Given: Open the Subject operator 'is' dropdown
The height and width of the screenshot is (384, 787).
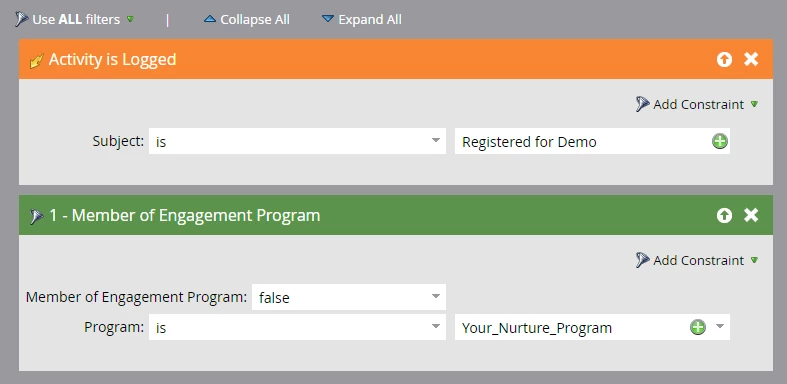Looking at the screenshot, I should coord(297,141).
